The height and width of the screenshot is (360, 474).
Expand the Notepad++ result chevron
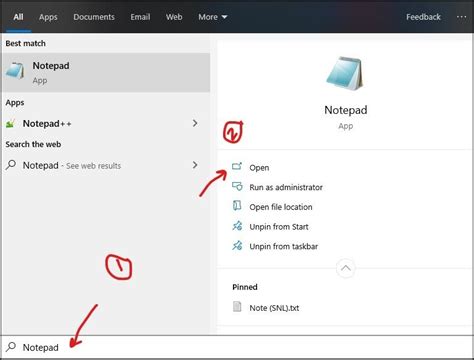(x=195, y=123)
